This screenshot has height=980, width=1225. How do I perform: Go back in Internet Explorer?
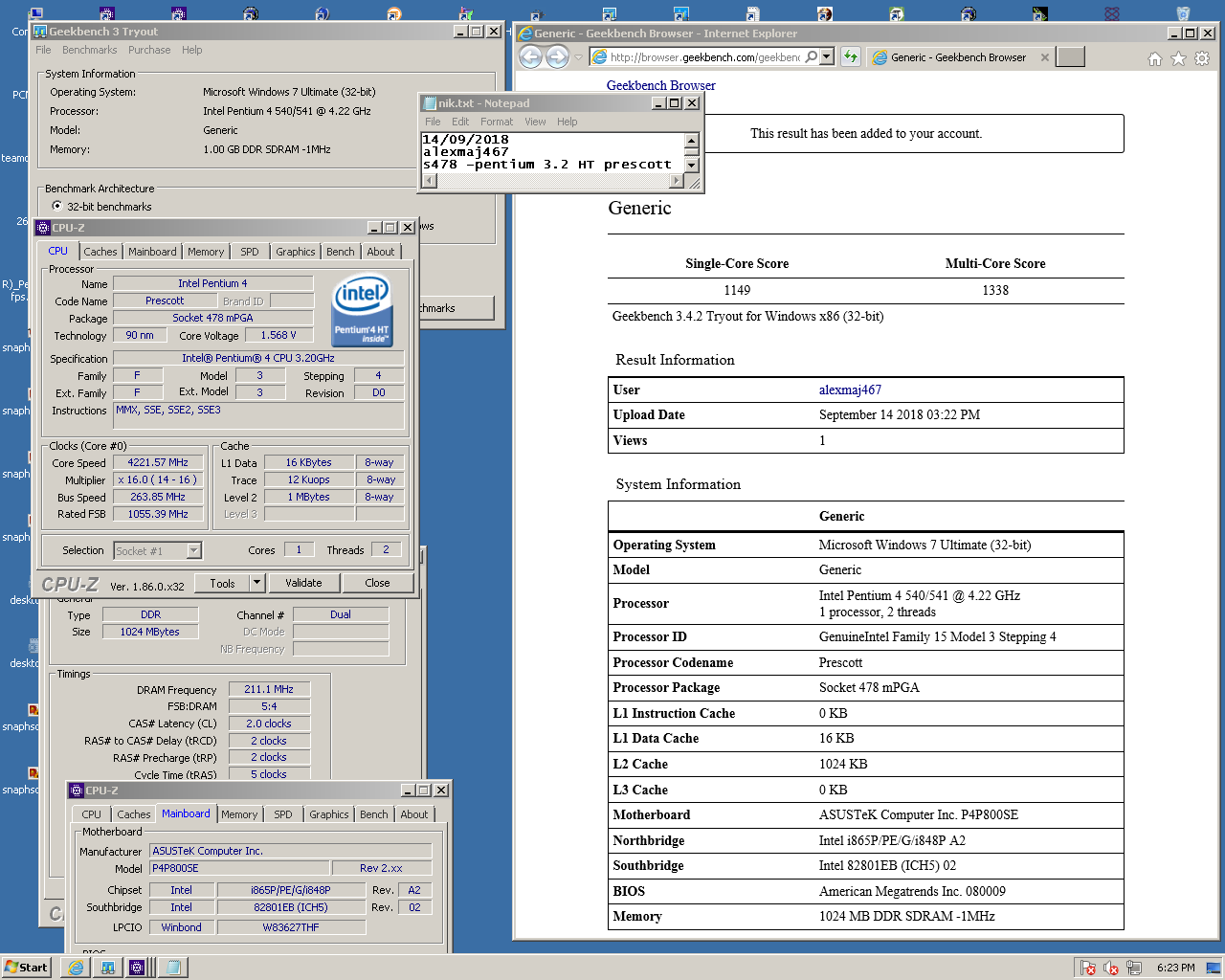click(530, 57)
